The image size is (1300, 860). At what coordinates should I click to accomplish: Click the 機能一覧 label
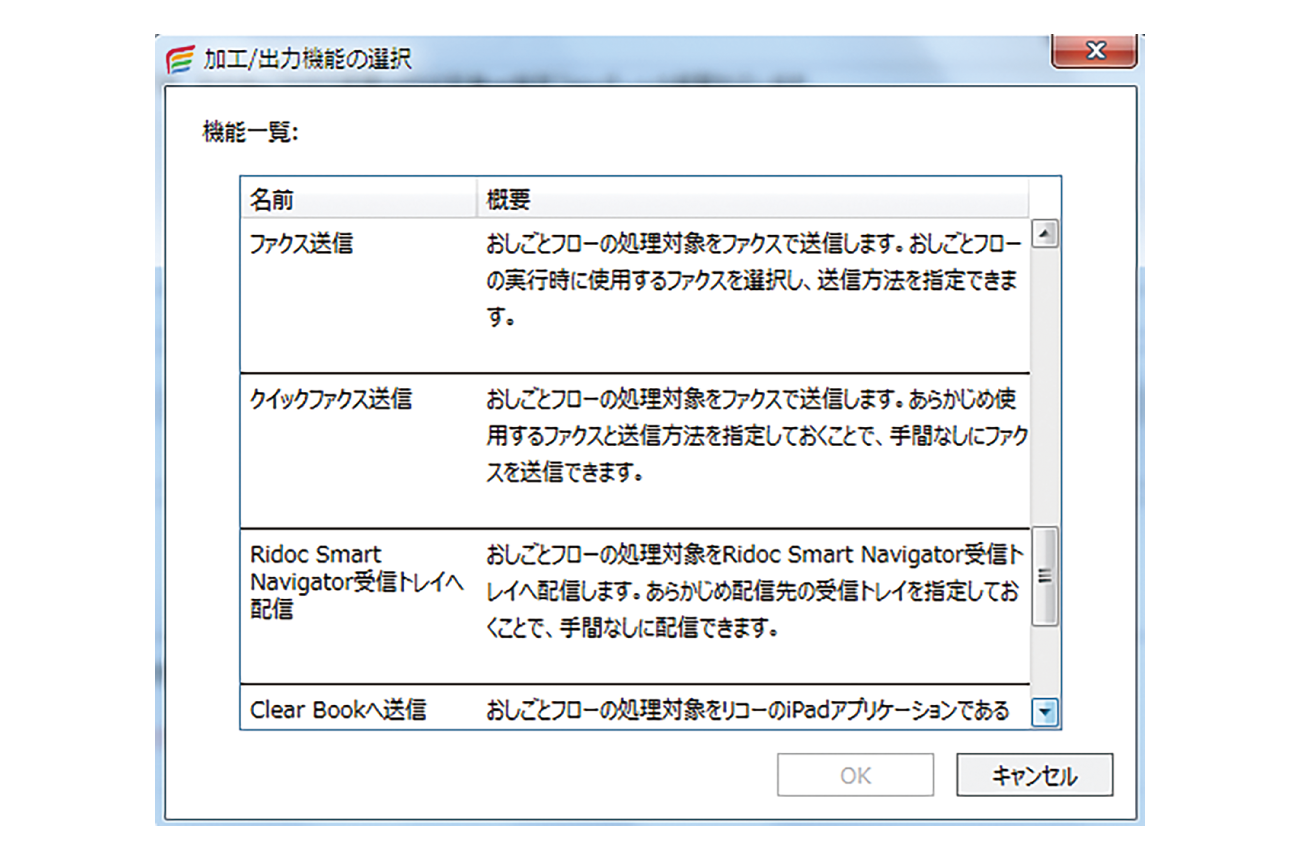(251, 132)
